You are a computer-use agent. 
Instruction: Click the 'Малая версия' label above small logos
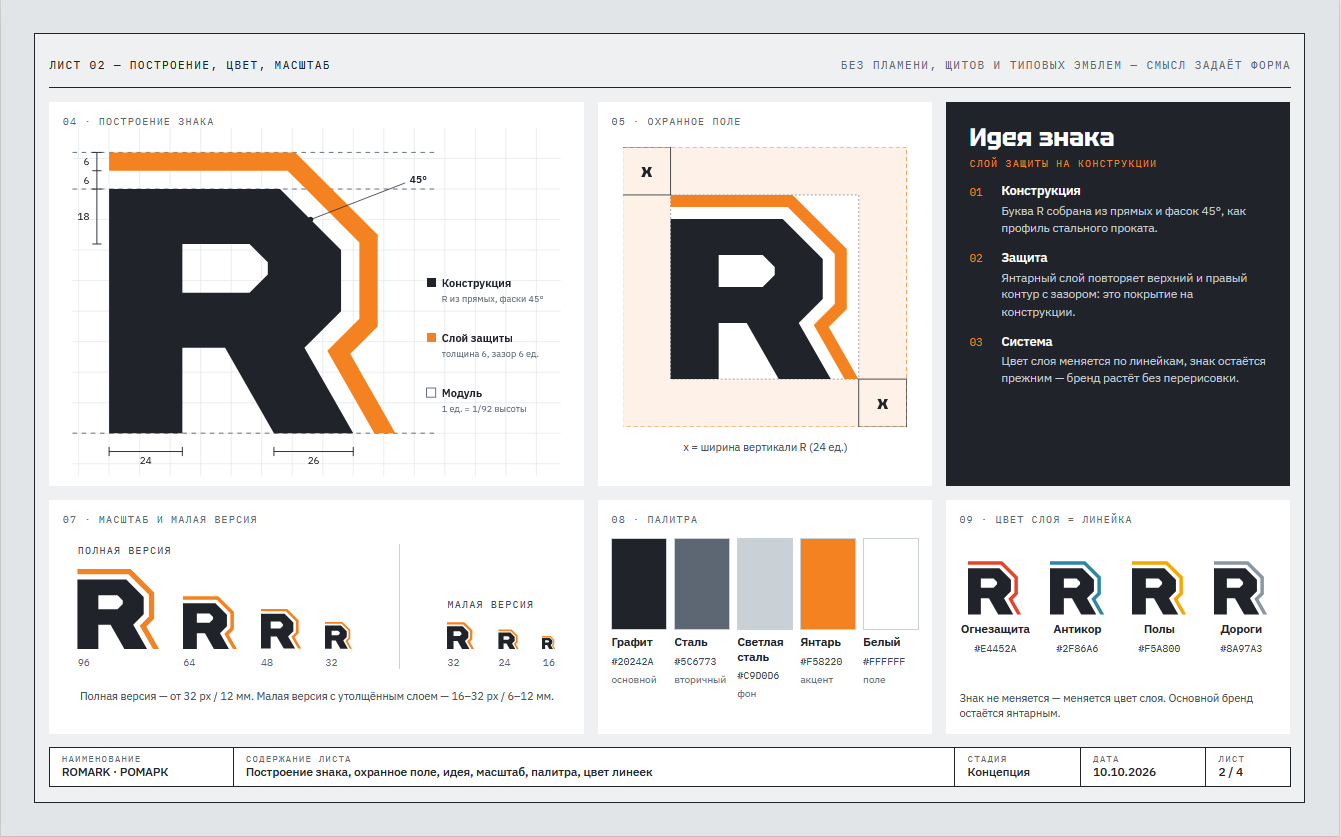click(490, 605)
